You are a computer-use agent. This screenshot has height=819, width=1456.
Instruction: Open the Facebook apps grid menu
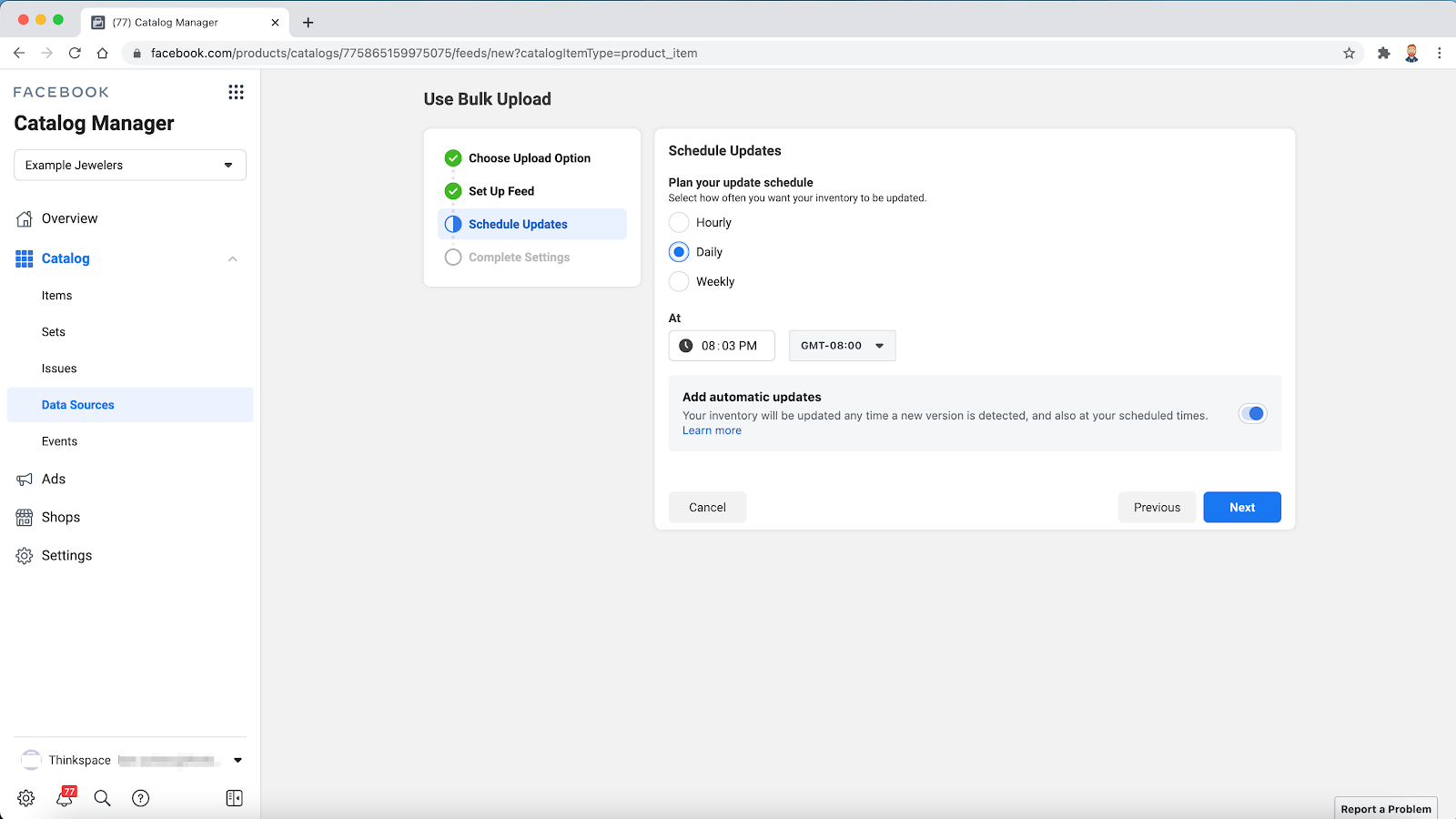(x=236, y=92)
